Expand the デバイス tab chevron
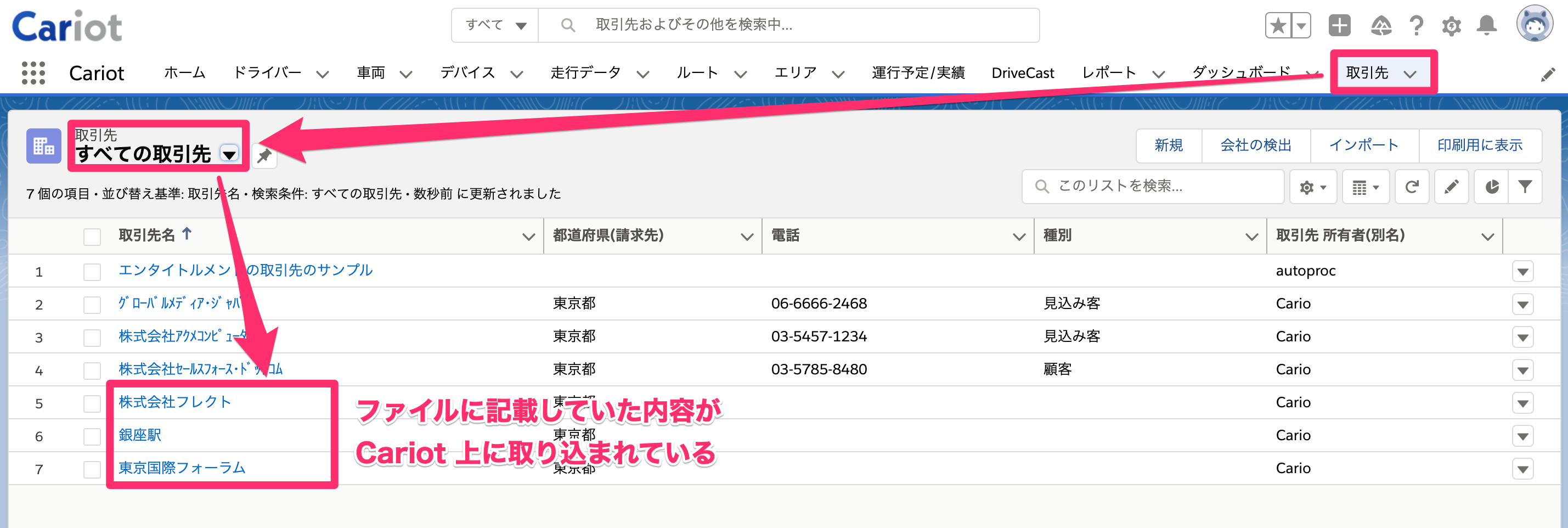1568x528 pixels. coord(517,74)
